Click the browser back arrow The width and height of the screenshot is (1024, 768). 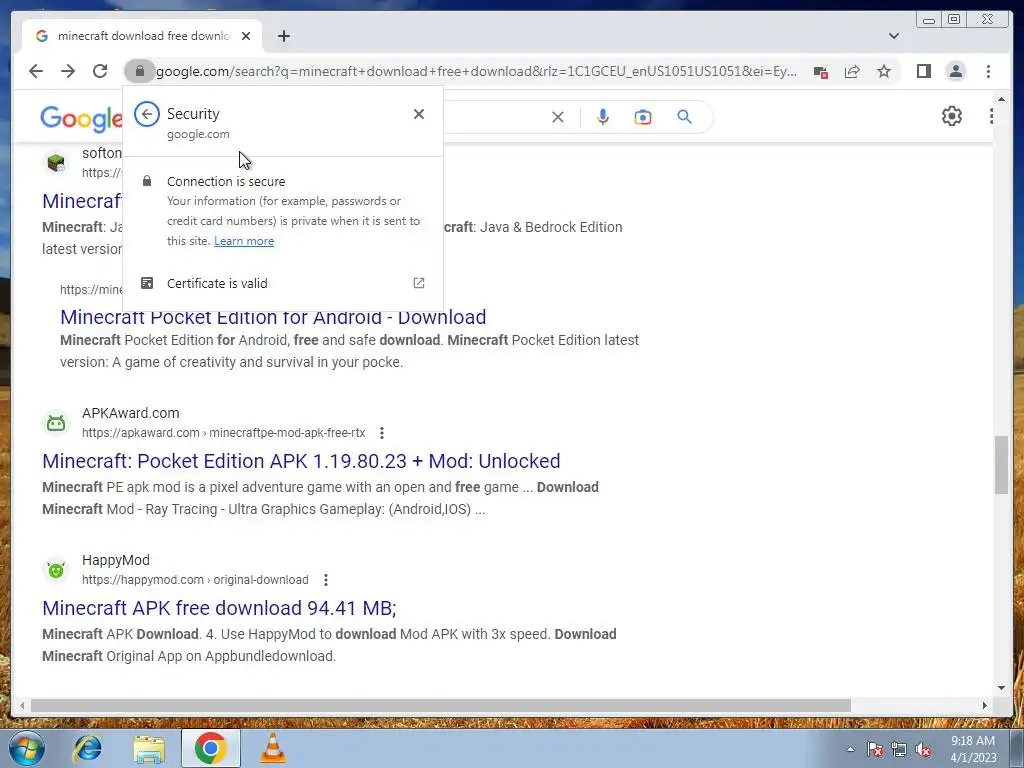coord(36,71)
